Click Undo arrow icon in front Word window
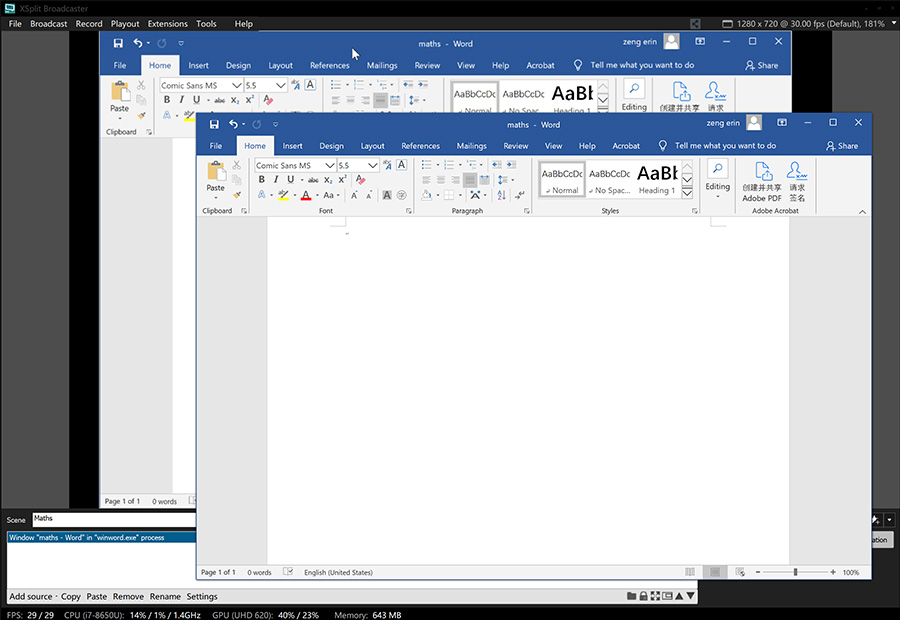Screen dimensions: 900x620 pyautogui.click(x=233, y=124)
